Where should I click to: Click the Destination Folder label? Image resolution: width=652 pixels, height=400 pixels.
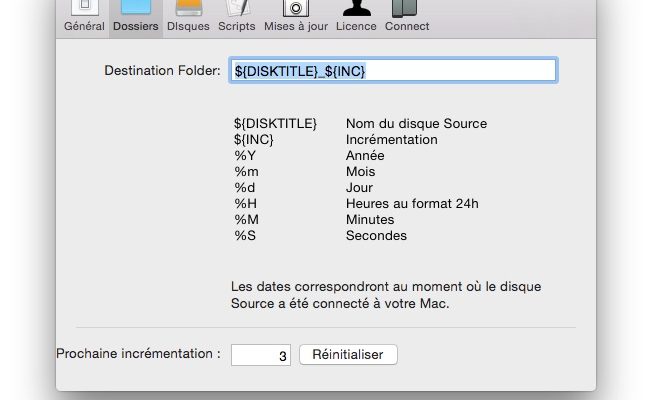(x=162, y=71)
